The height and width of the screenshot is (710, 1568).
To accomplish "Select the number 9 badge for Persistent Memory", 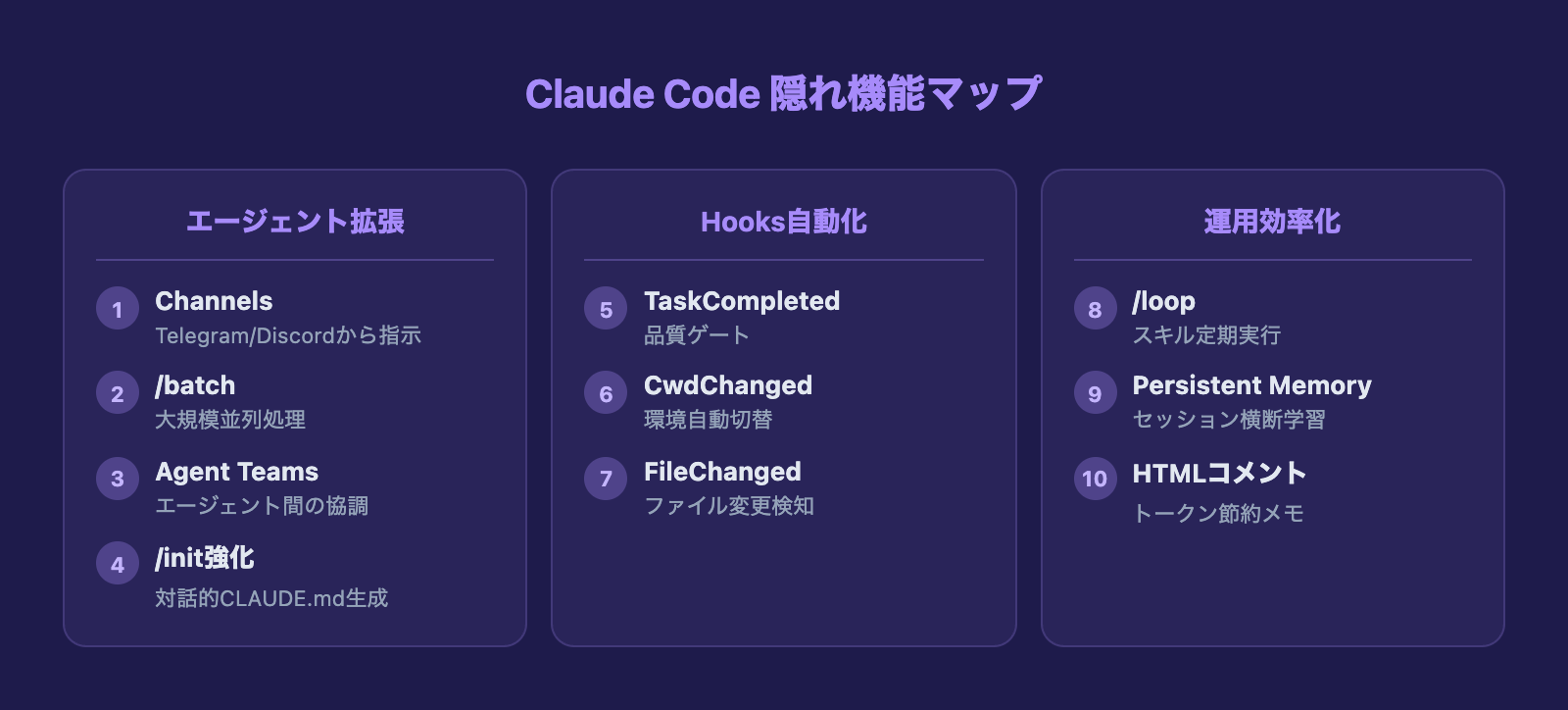I will click(x=1095, y=393).
